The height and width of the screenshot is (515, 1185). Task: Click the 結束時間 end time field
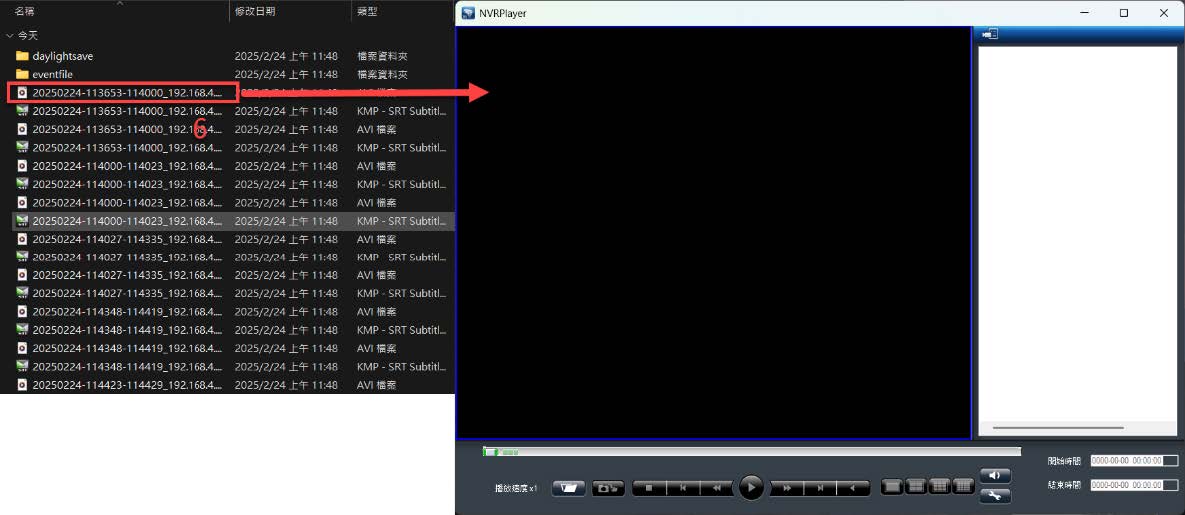1126,485
